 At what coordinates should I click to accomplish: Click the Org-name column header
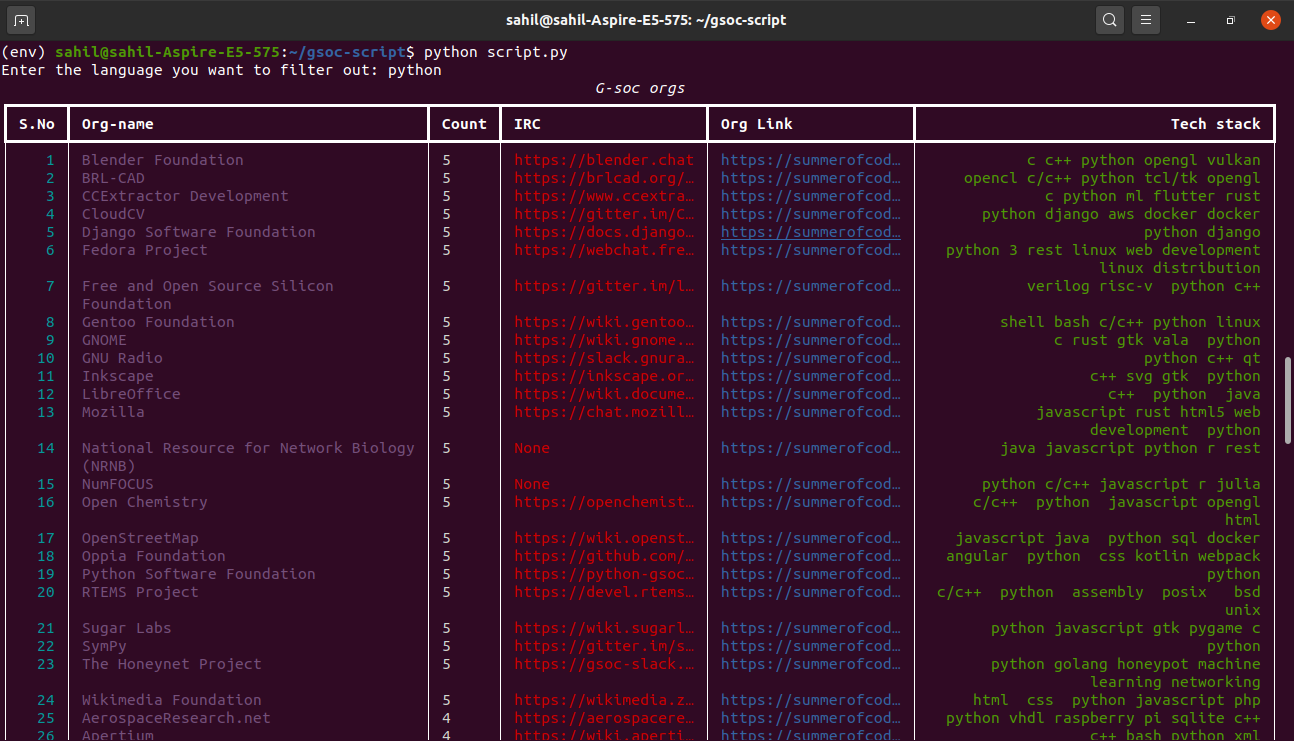(x=118, y=124)
